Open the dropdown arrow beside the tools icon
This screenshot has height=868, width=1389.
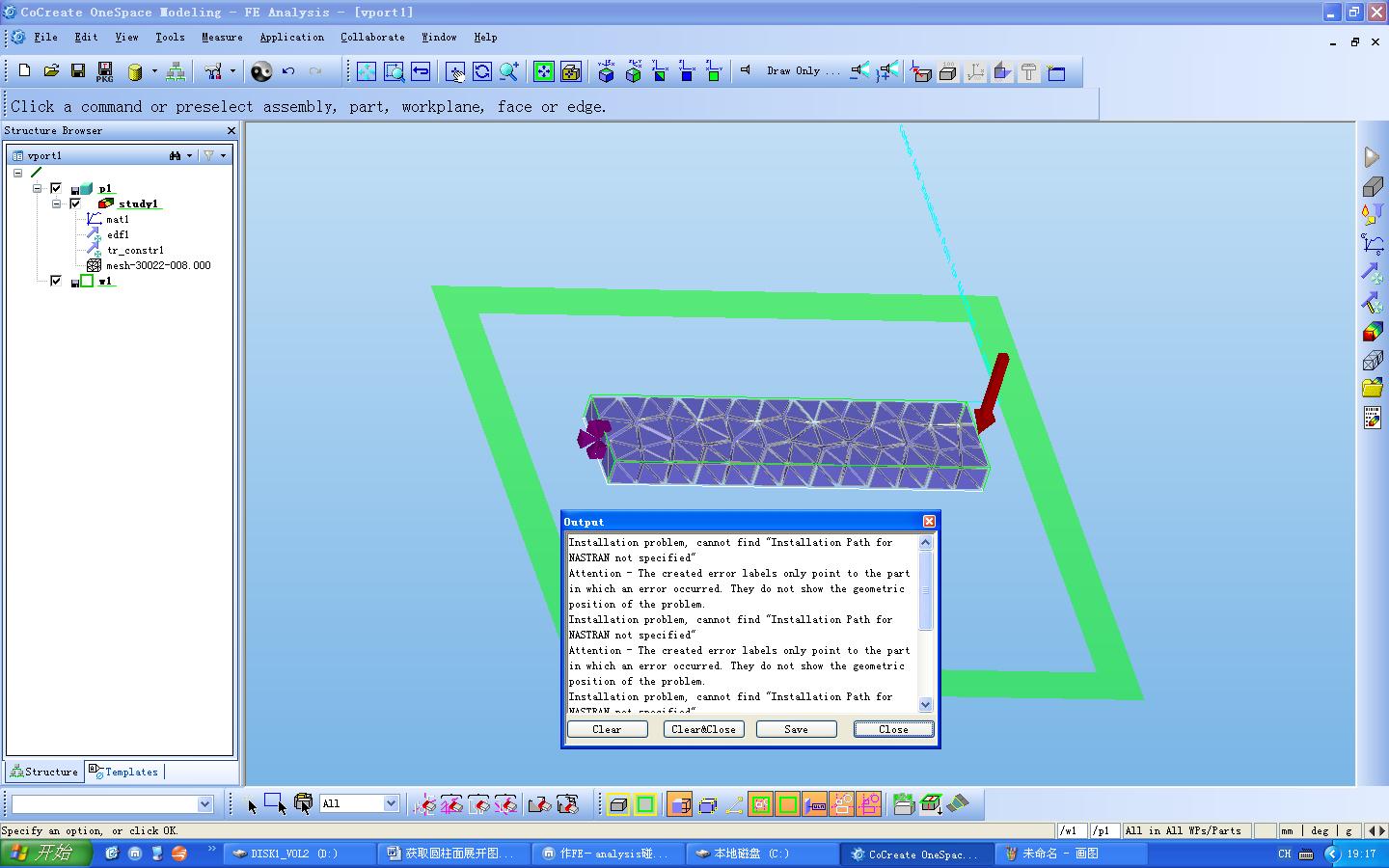(232, 71)
